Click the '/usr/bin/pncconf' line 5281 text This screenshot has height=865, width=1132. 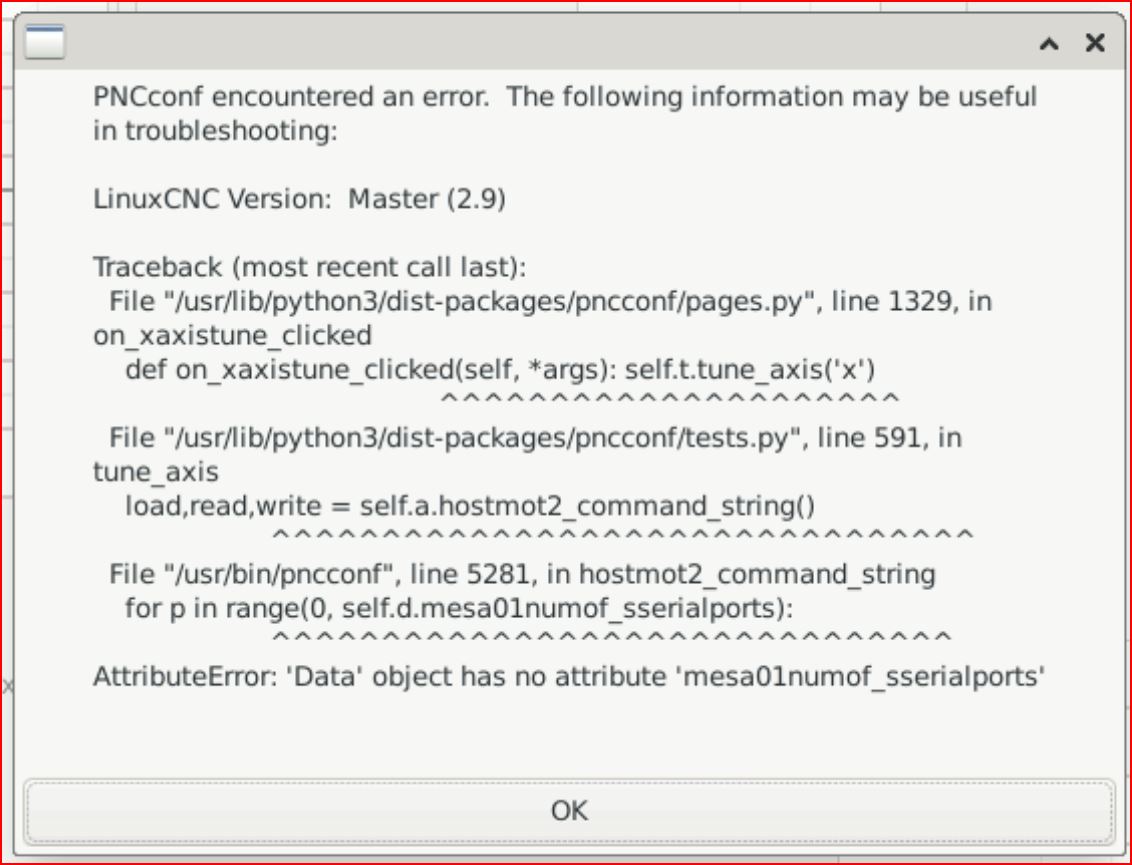click(522, 574)
